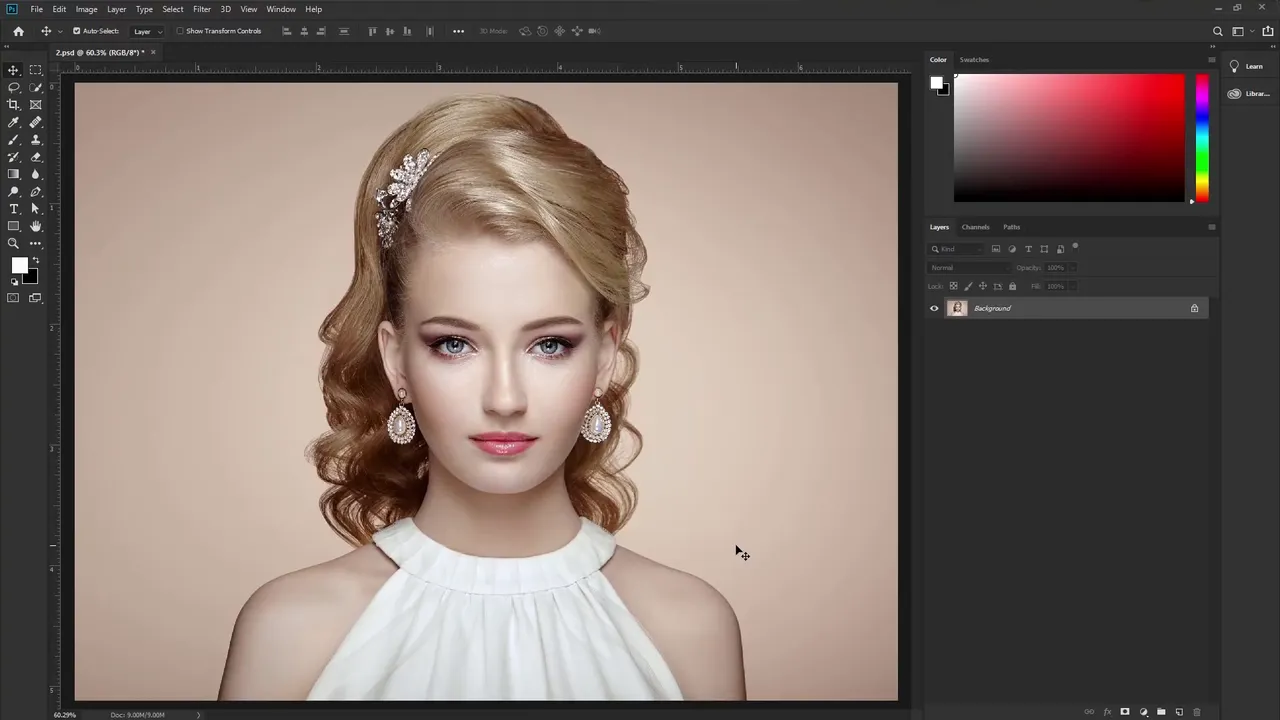
Task: Open the File menu
Action: pyautogui.click(x=36, y=9)
